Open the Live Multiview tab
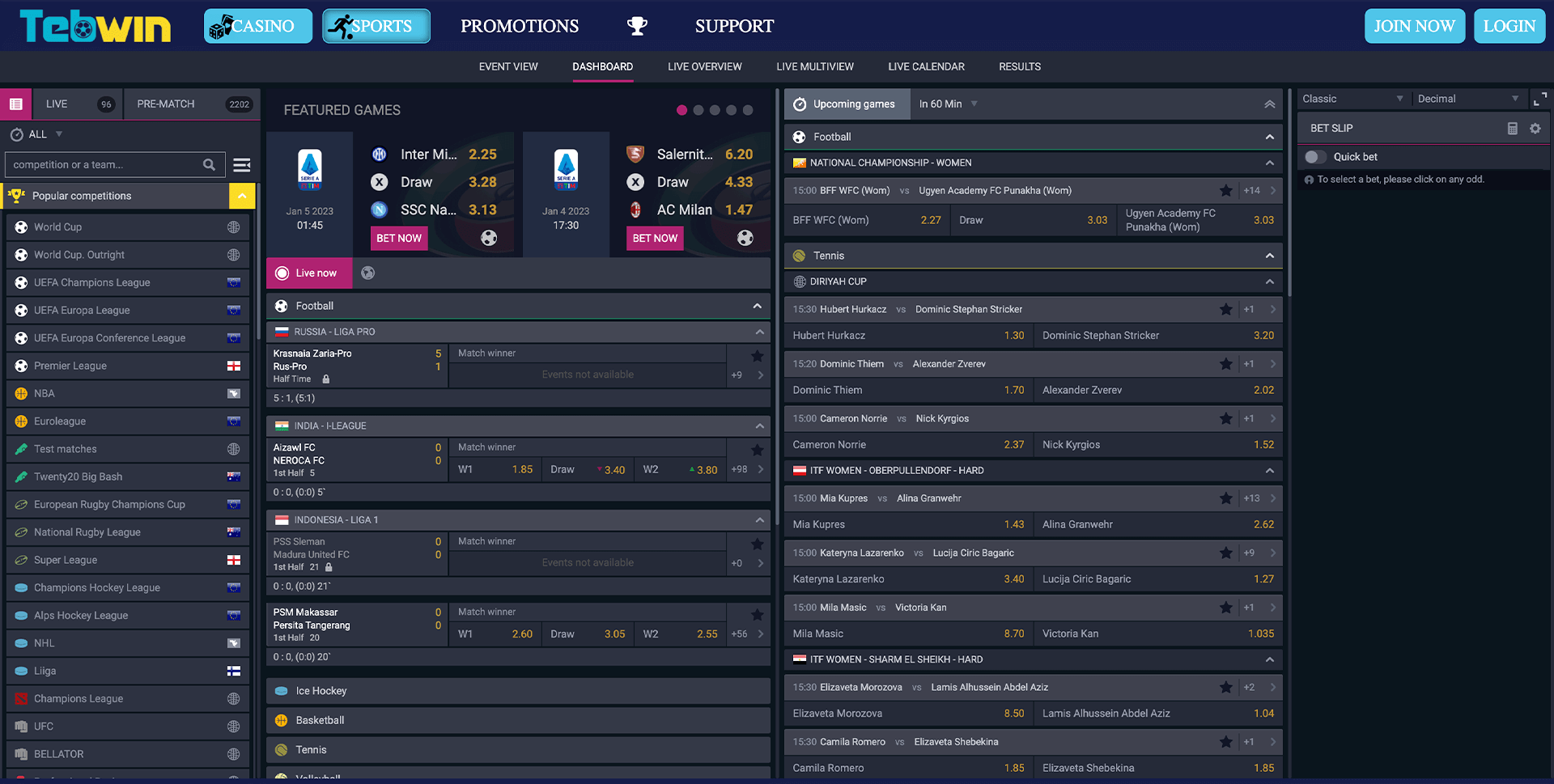The height and width of the screenshot is (784, 1554). tap(815, 66)
